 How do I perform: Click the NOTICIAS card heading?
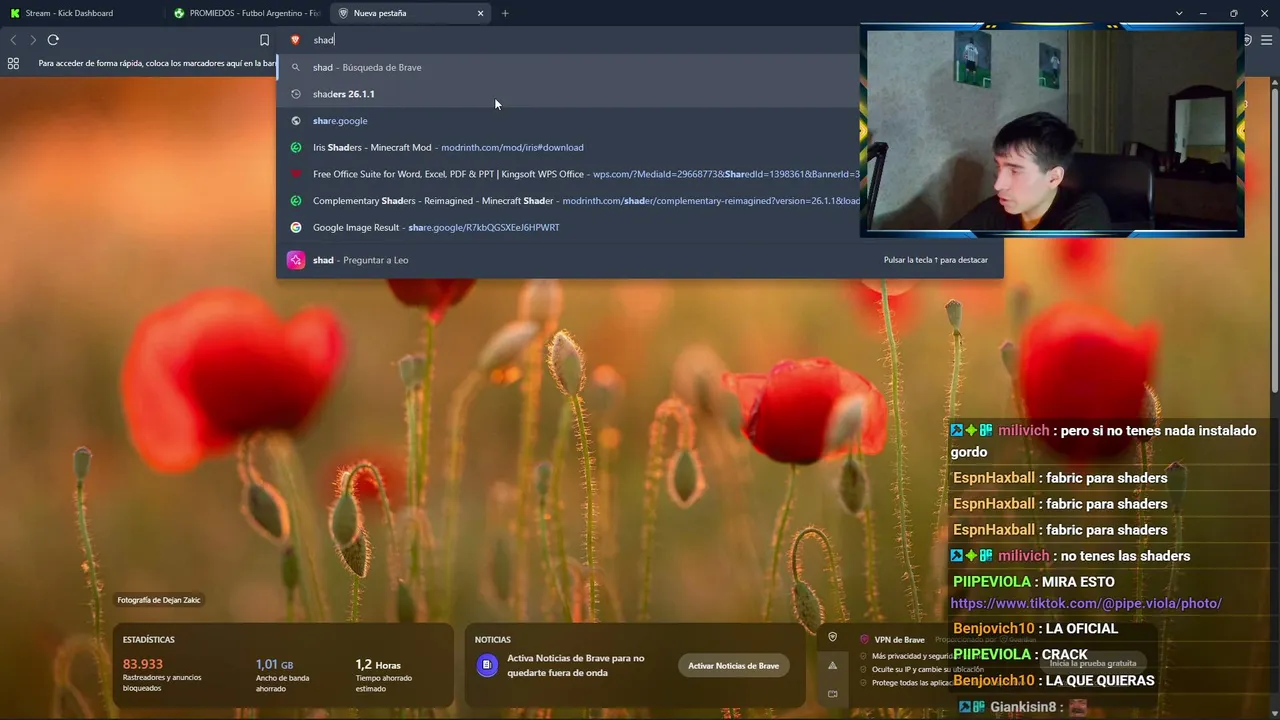coord(493,640)
